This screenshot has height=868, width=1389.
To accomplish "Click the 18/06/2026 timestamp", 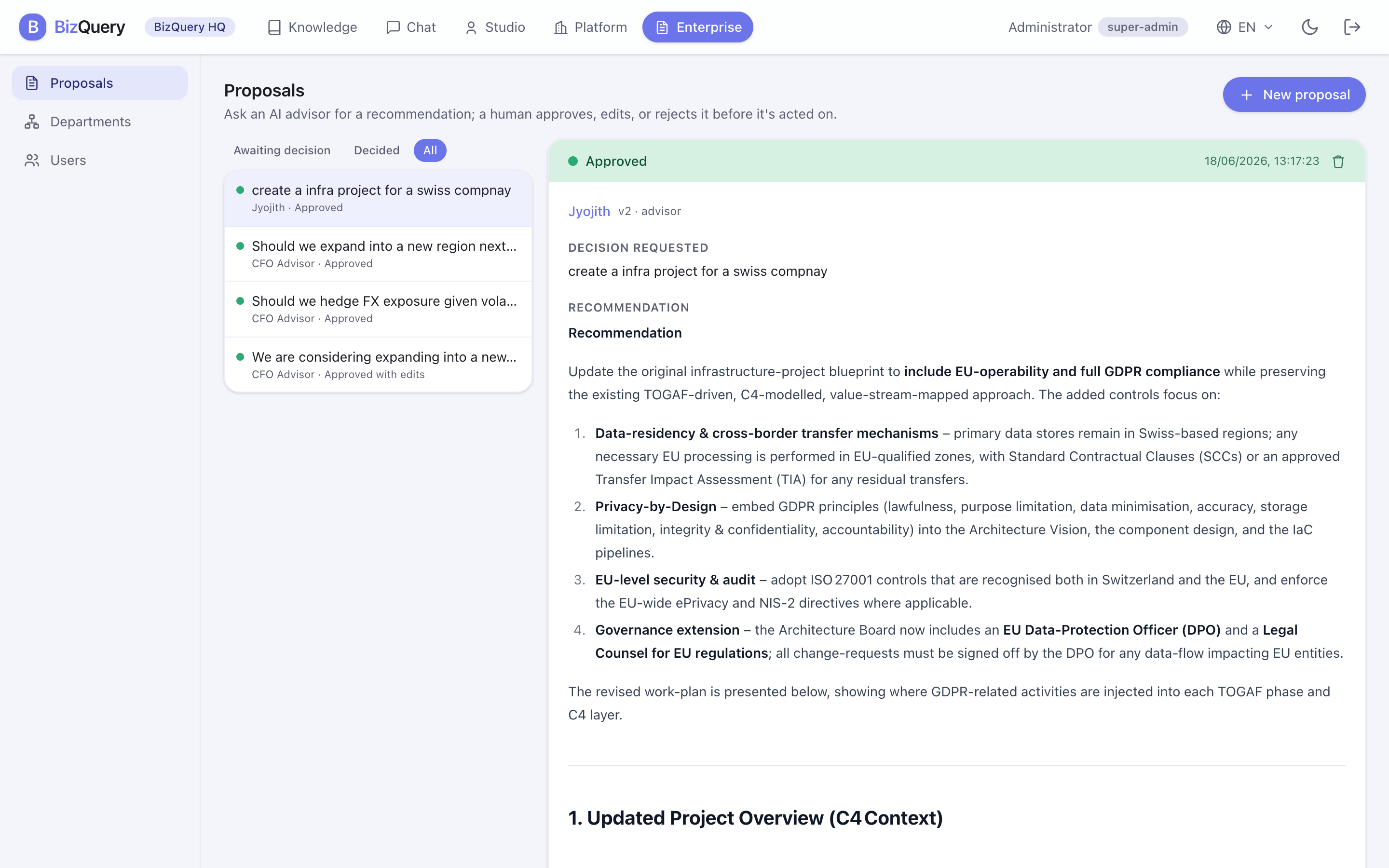I will point(1262,162).
